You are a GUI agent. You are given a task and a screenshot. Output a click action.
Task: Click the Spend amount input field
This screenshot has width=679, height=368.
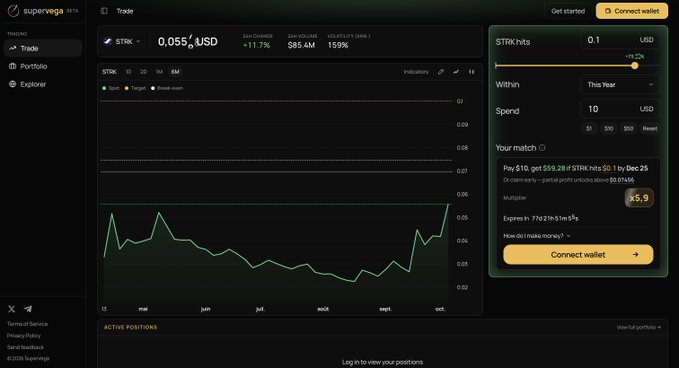tap(620, 109)
